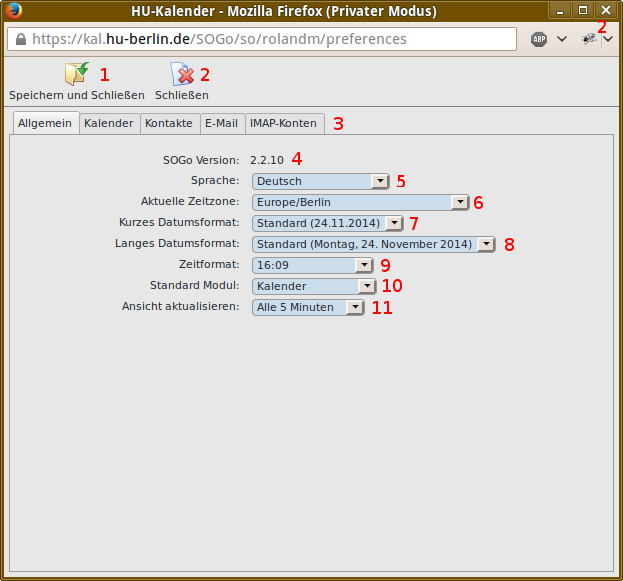Click the Speichern und Schließen icon

point(77,75)
